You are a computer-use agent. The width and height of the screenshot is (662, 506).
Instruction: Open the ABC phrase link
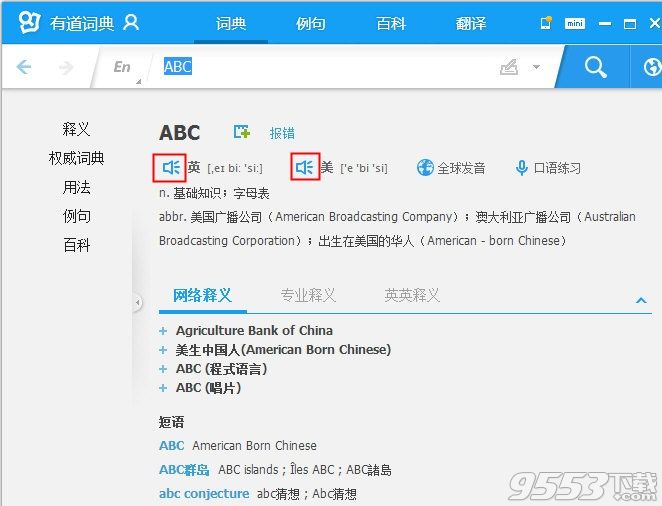point(171,446)
